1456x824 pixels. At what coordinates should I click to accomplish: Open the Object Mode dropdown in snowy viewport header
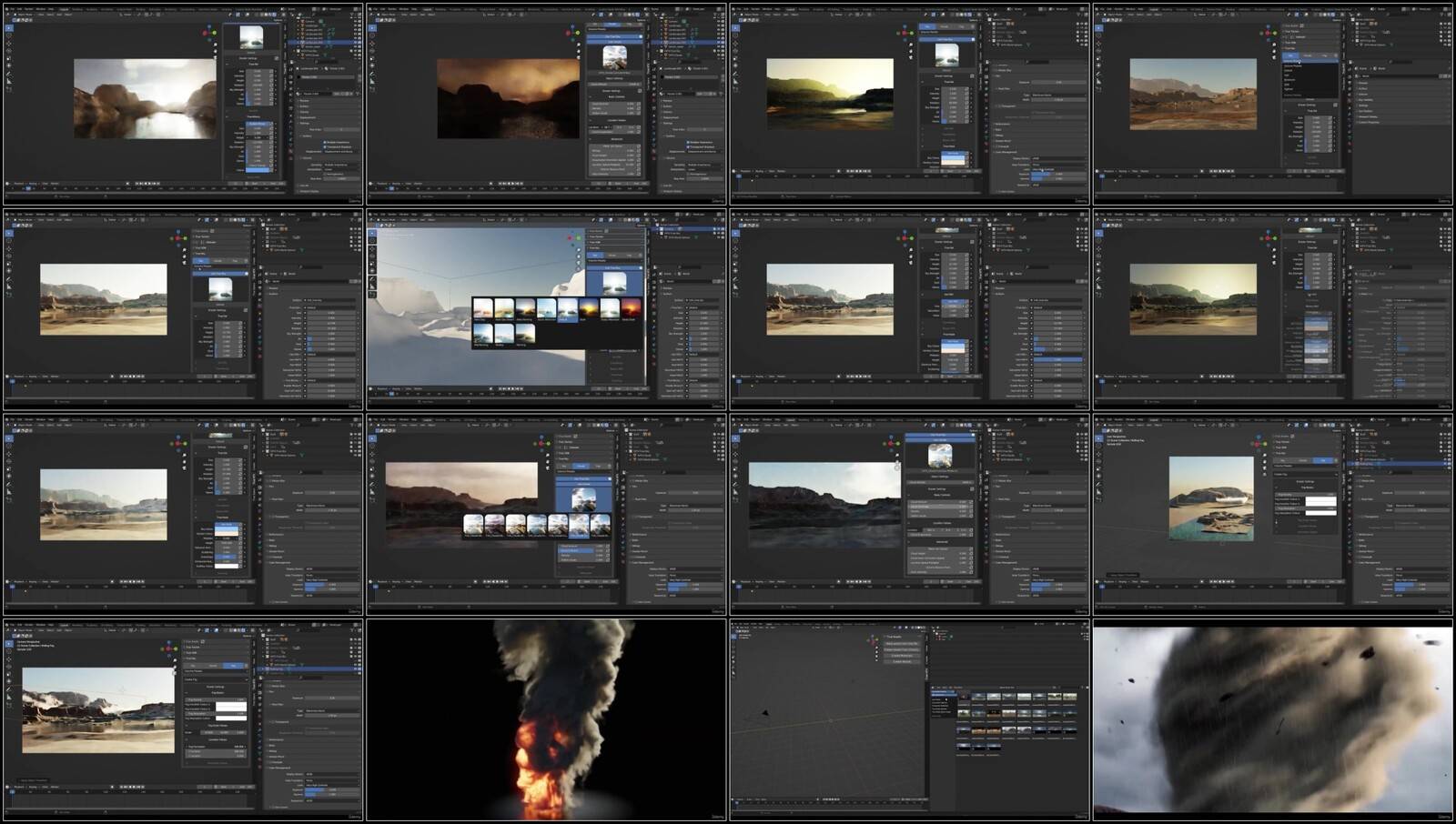tap(389, 219)
